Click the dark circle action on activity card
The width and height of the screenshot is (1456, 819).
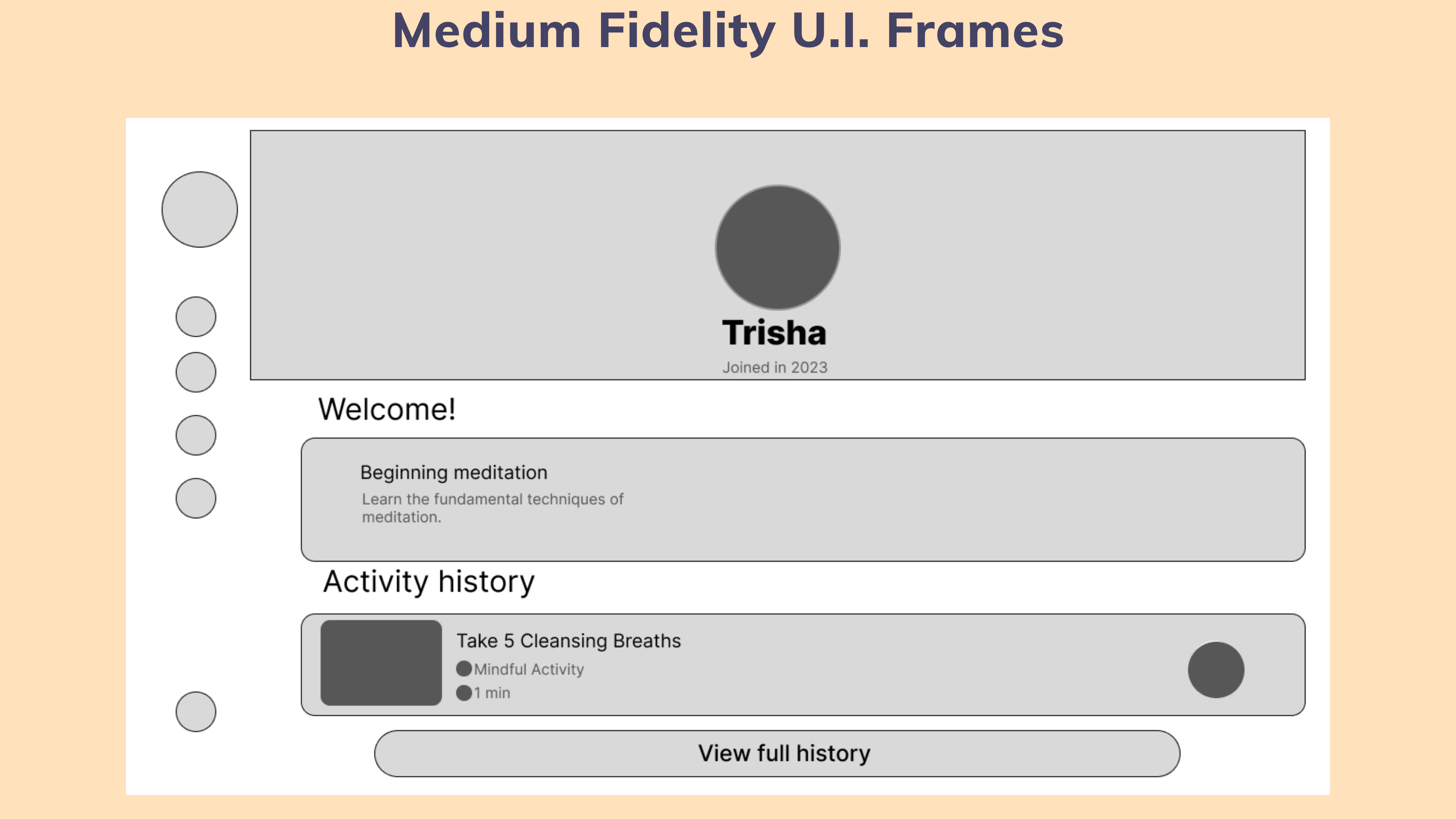pyautogui.click(x=1216, y=670)
